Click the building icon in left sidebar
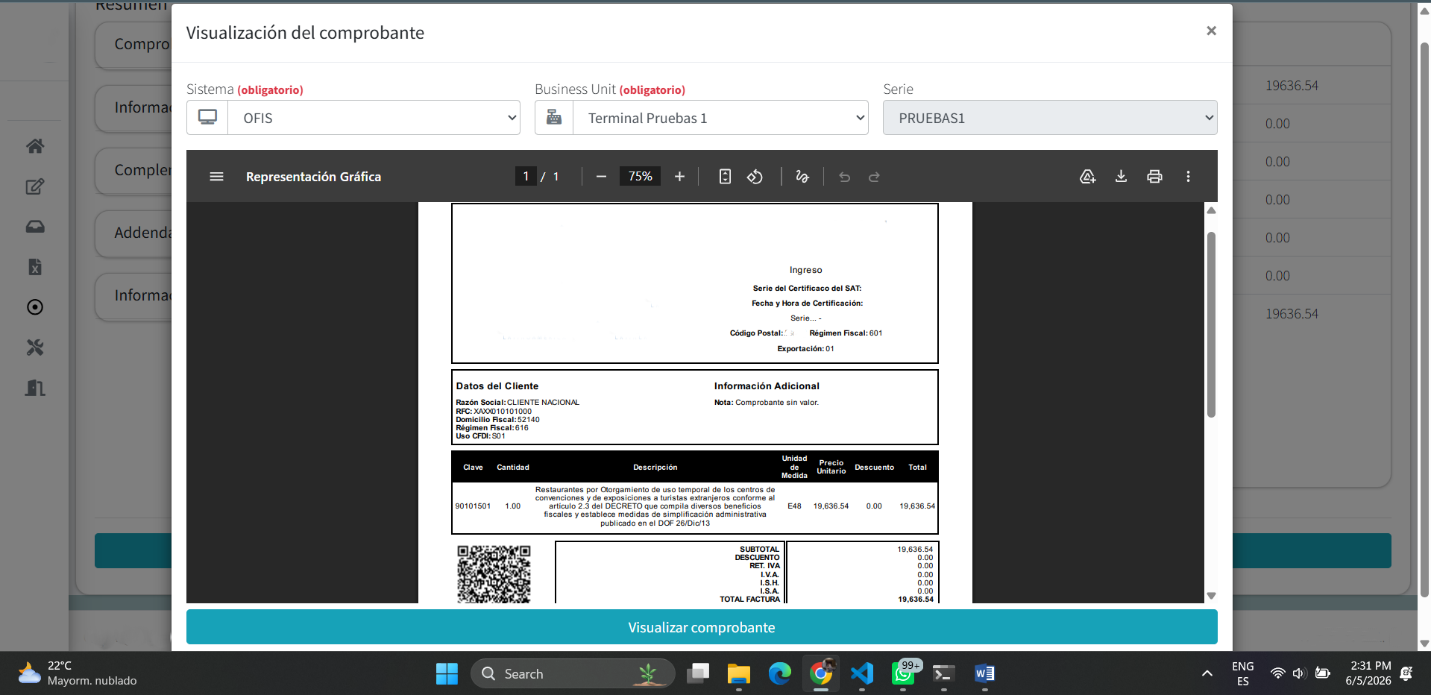 pos(35,387)
